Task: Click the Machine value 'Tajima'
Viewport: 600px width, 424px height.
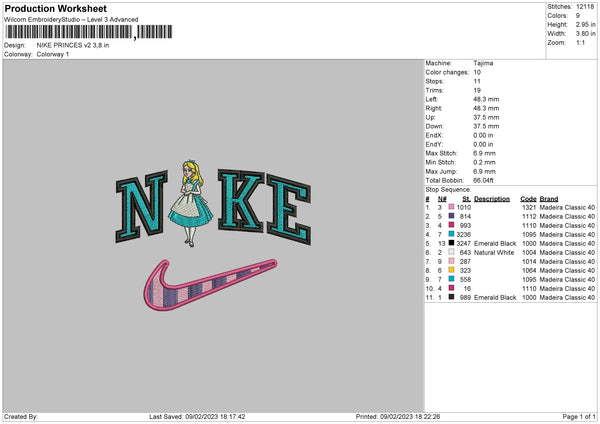Action: [483, 63]
